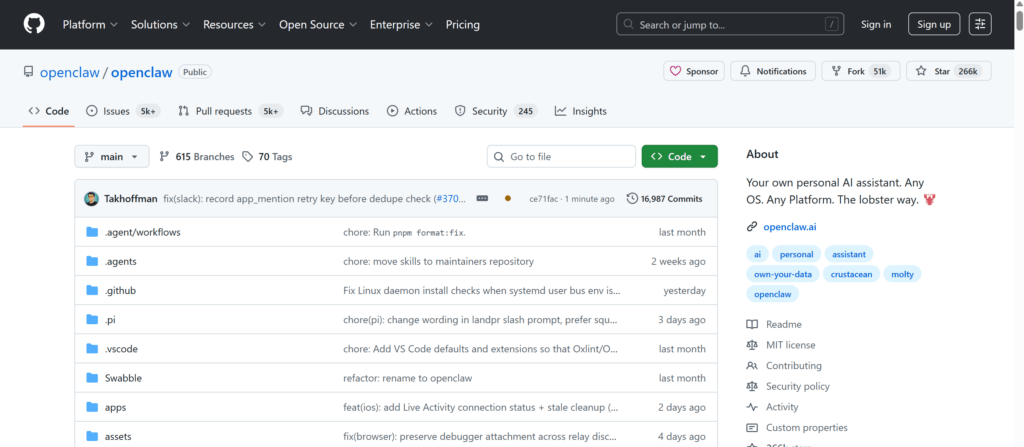Select the Code tab

(x=49, y=111)
